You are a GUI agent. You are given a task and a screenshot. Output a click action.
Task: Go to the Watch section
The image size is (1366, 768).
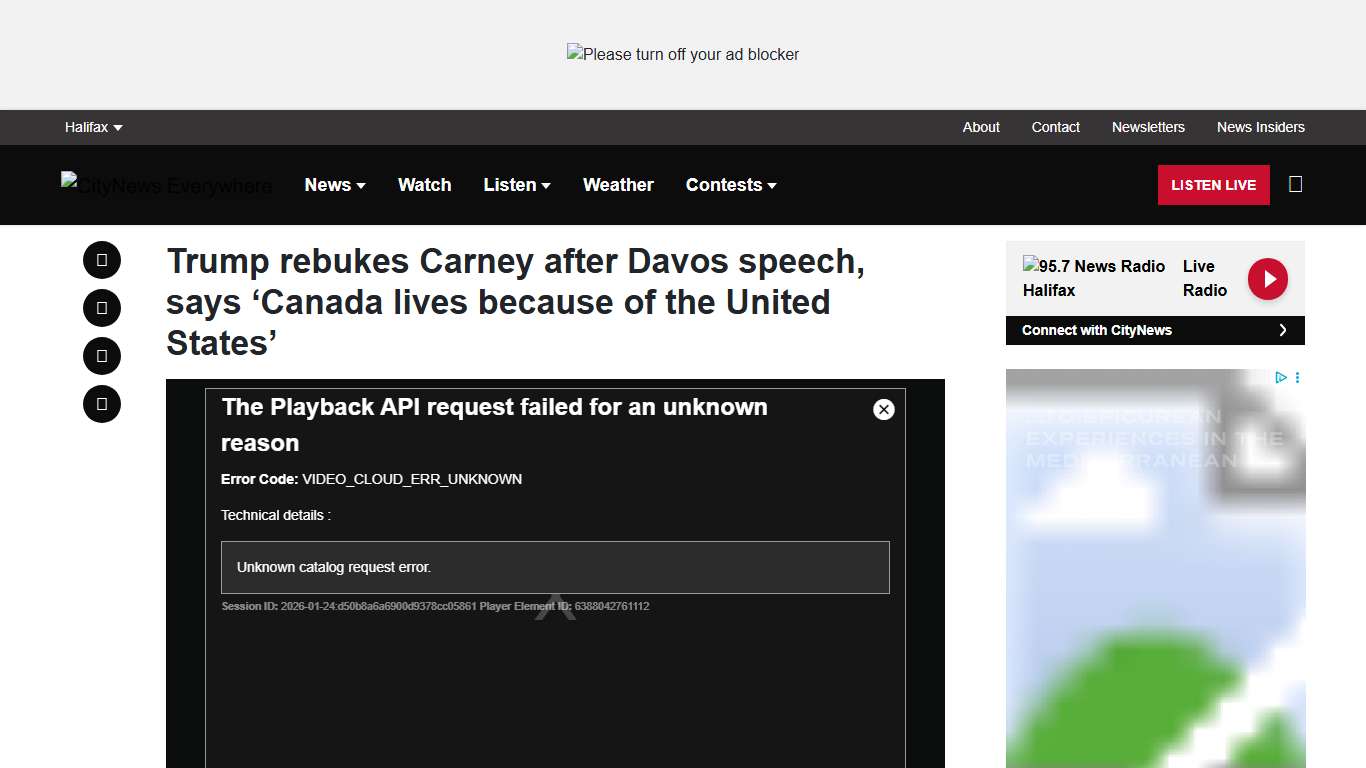(424, 185)
